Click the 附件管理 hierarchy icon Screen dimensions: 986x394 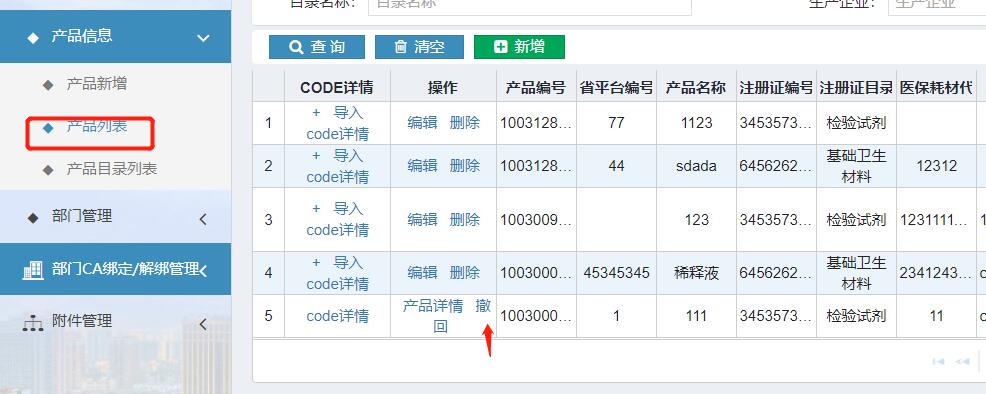[33, 323]
